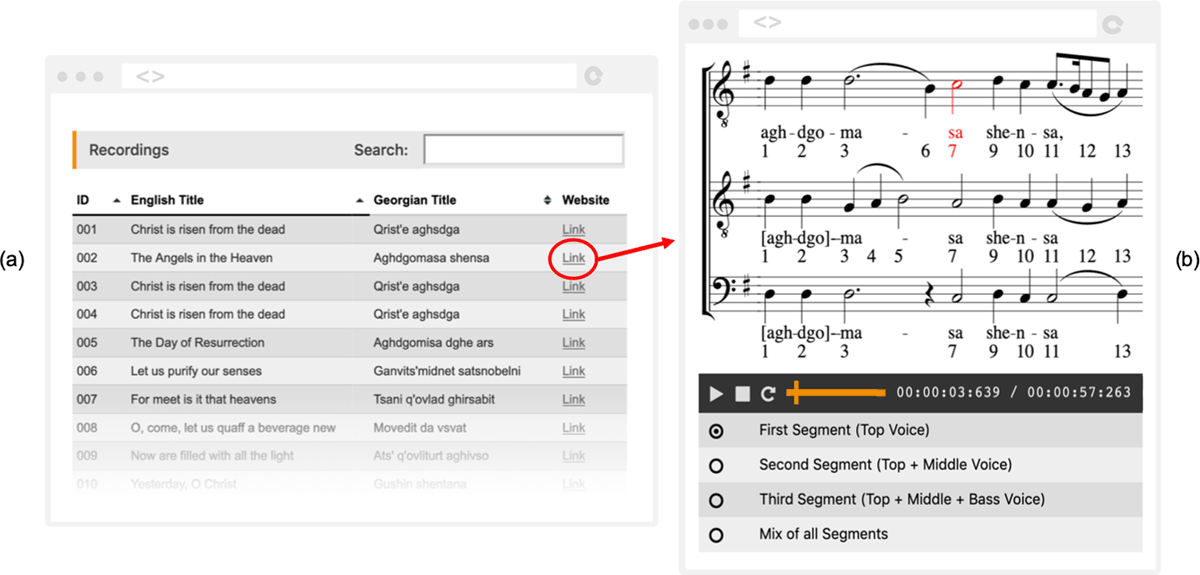Open Link for The Angels in the Heaven
1200x575 pixels.
[x=573, y=258]
